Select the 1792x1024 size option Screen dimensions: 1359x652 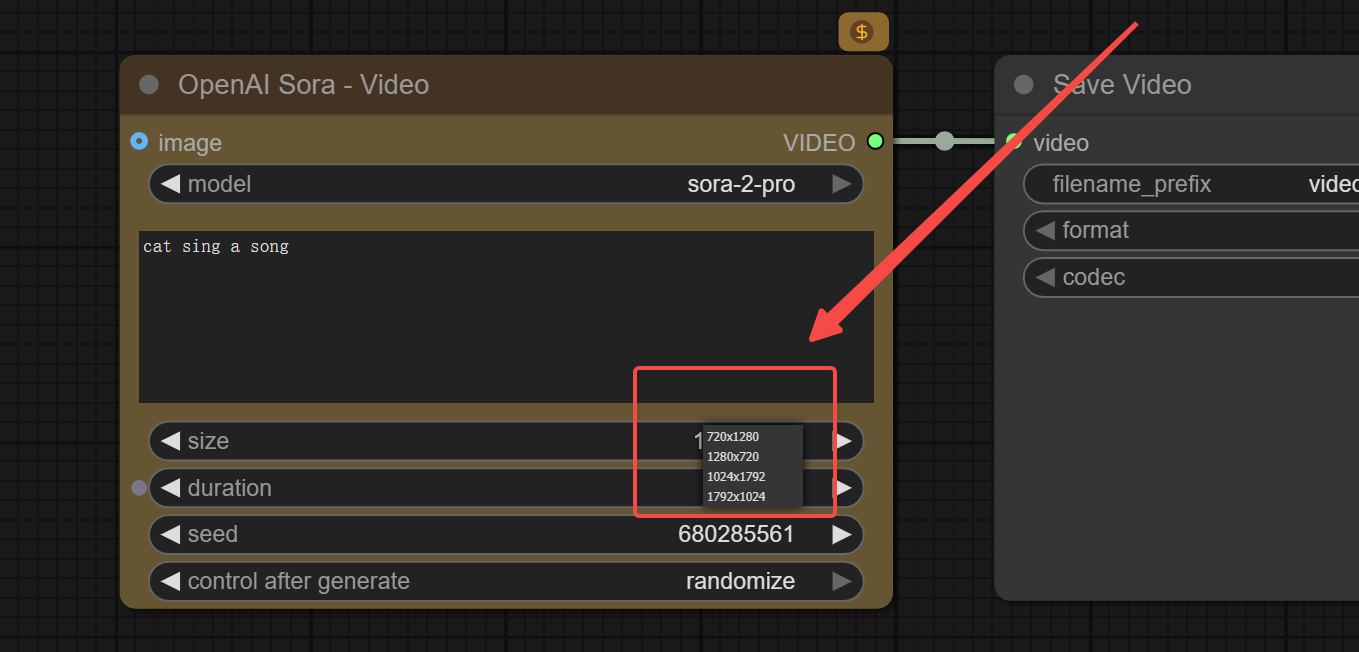coord(736,497)
